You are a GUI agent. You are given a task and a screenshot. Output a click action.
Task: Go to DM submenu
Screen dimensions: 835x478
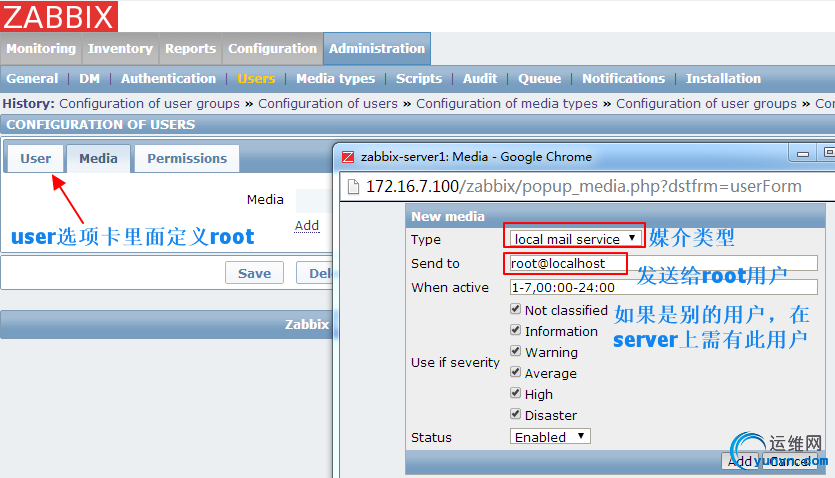coord(89,79)
